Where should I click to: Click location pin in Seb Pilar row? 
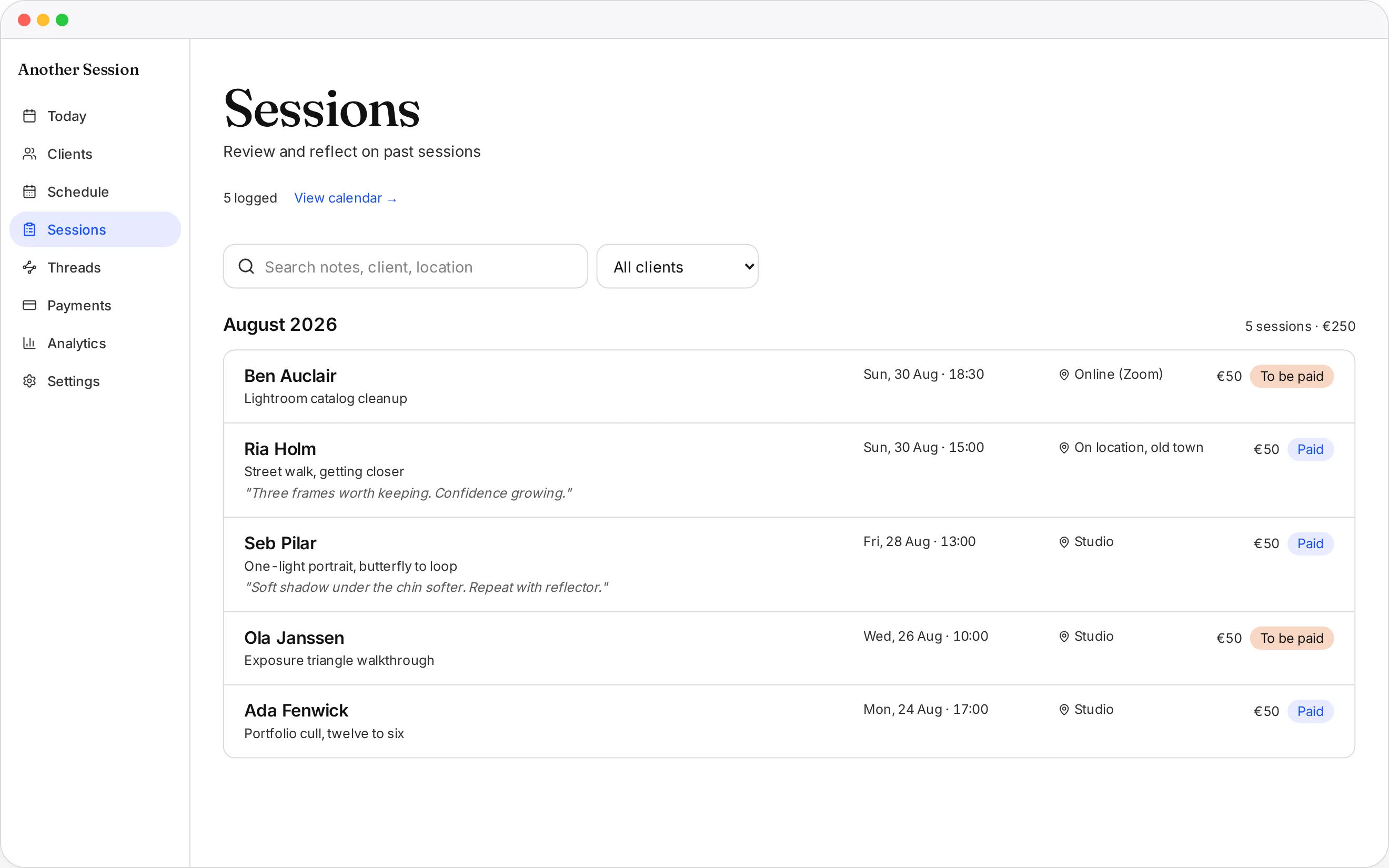coord(1063,542)
